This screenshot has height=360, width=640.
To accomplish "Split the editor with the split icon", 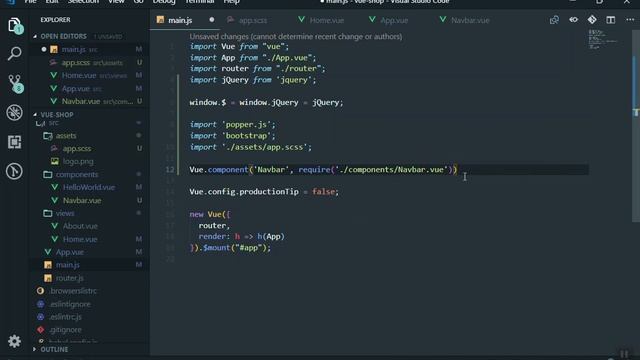I will [x=611, y=20].
